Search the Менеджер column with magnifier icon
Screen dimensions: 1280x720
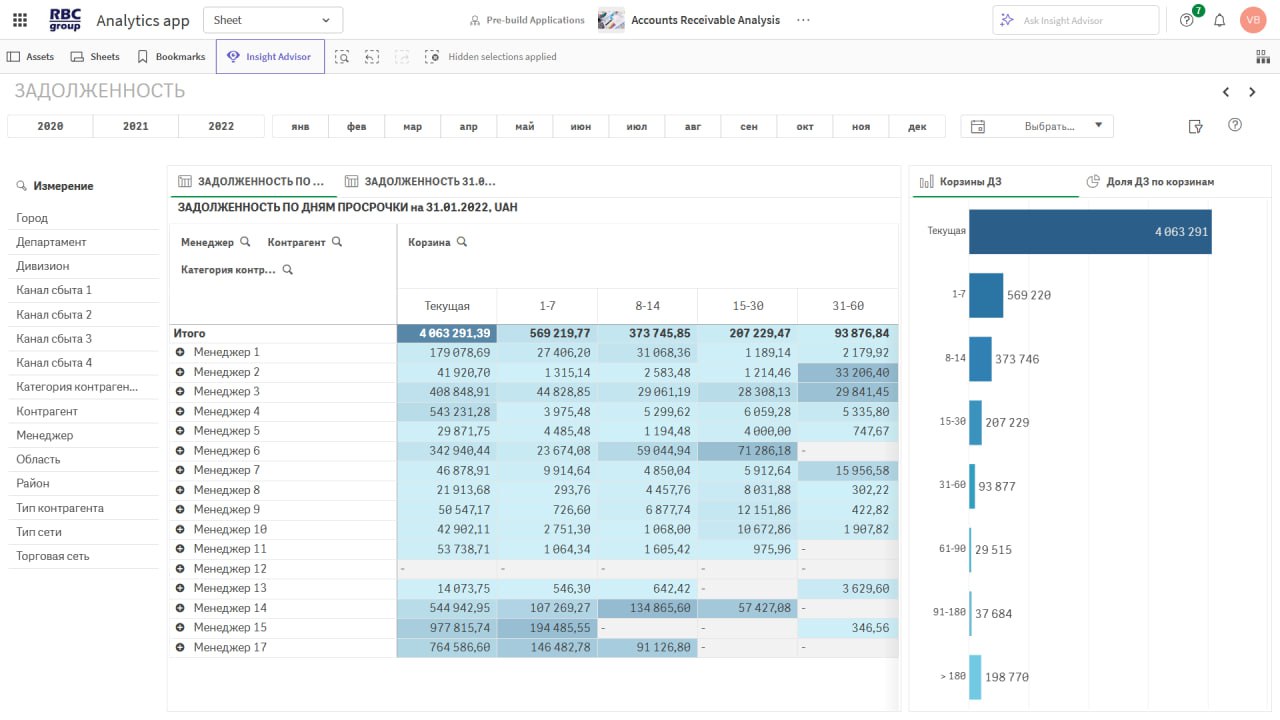pyautogui.click(x=245, y=242)
